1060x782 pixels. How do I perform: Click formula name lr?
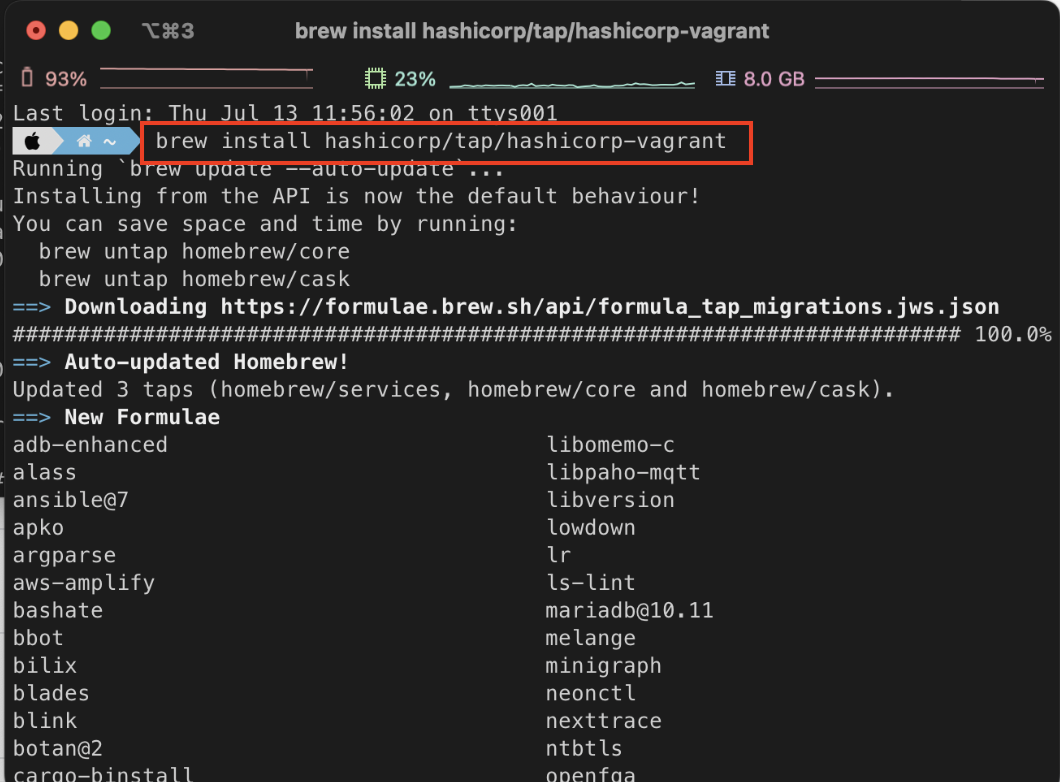click(558, 556)
